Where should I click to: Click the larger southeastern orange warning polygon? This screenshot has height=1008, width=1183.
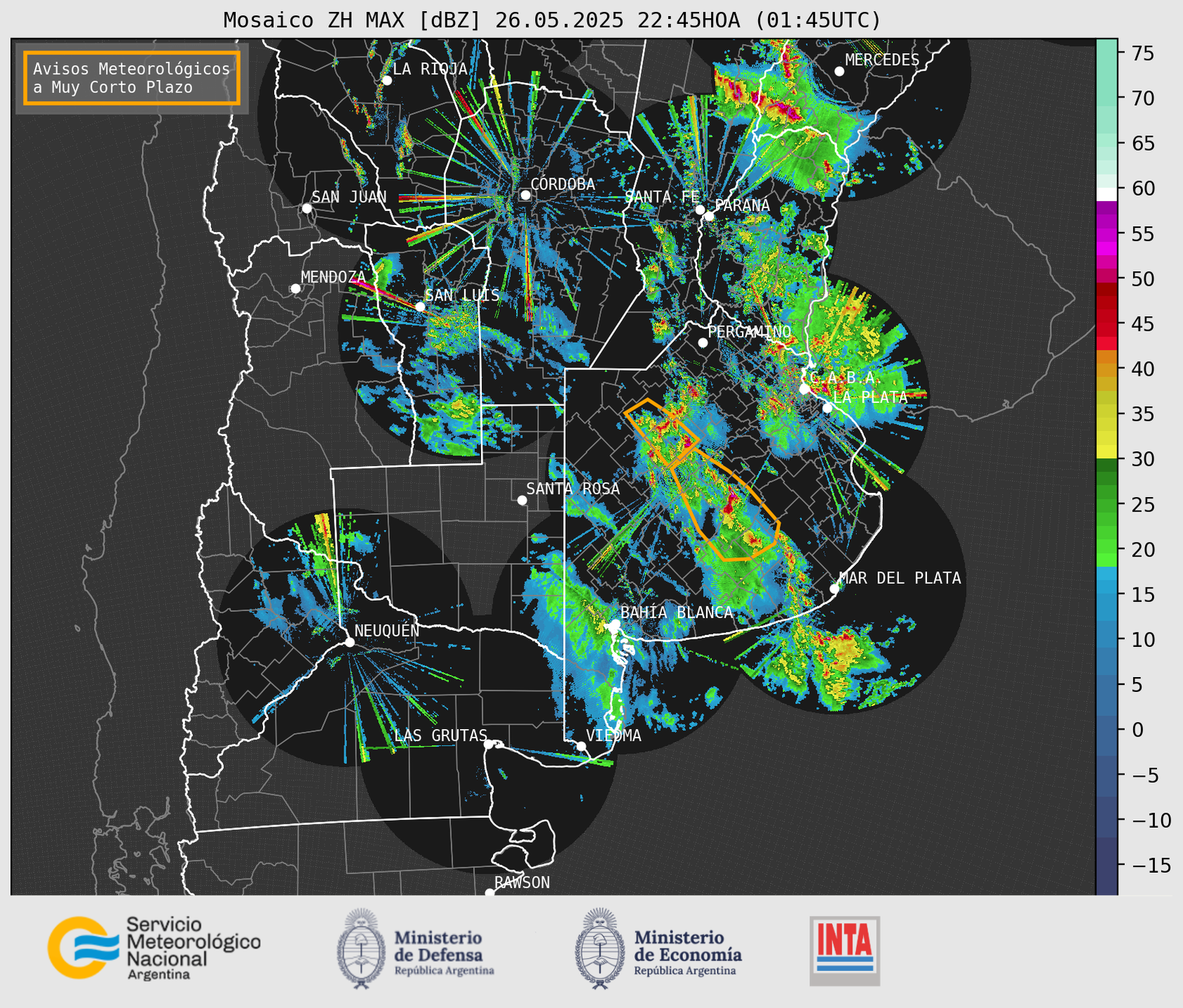(724, 505)
